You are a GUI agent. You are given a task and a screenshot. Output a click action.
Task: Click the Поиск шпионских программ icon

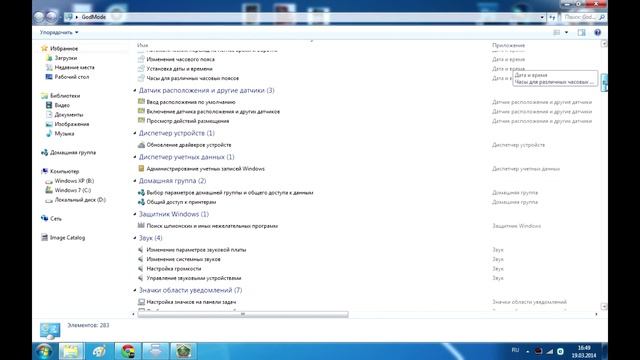point(141,225)
